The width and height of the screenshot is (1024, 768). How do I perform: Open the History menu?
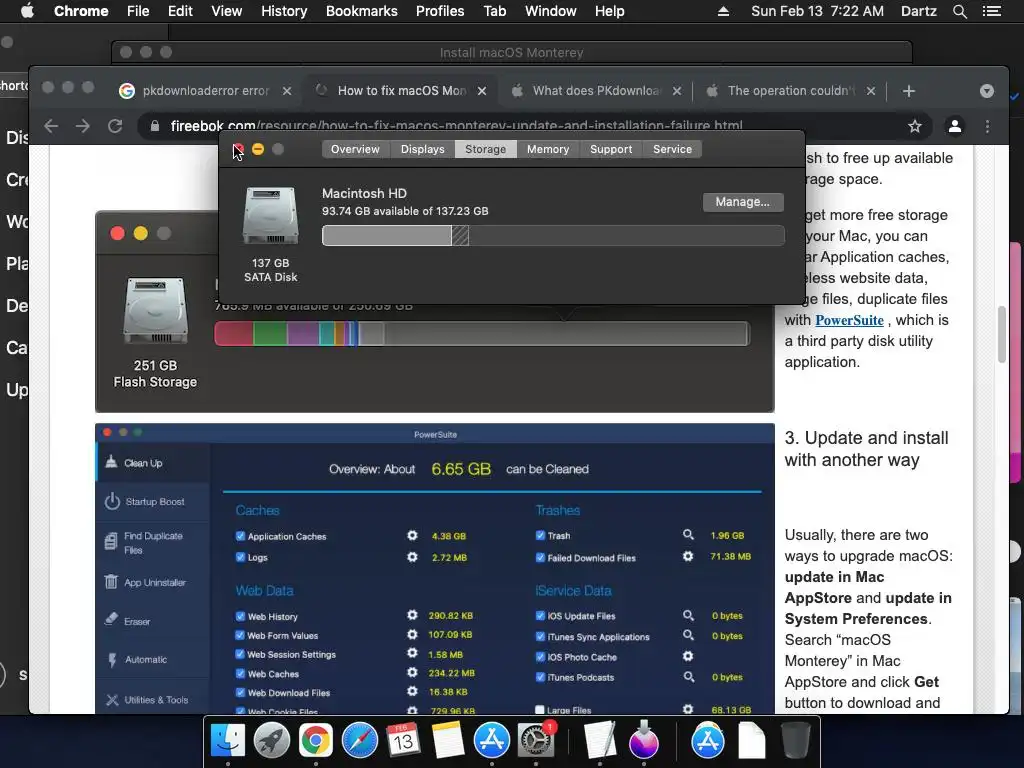click(x=284, y=11)
